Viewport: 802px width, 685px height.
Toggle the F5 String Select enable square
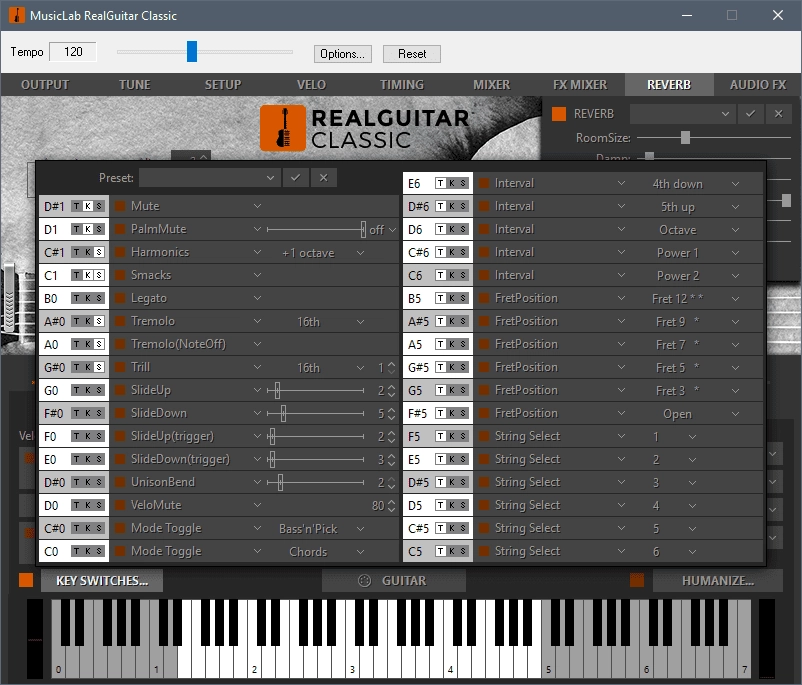pos(484,436)
